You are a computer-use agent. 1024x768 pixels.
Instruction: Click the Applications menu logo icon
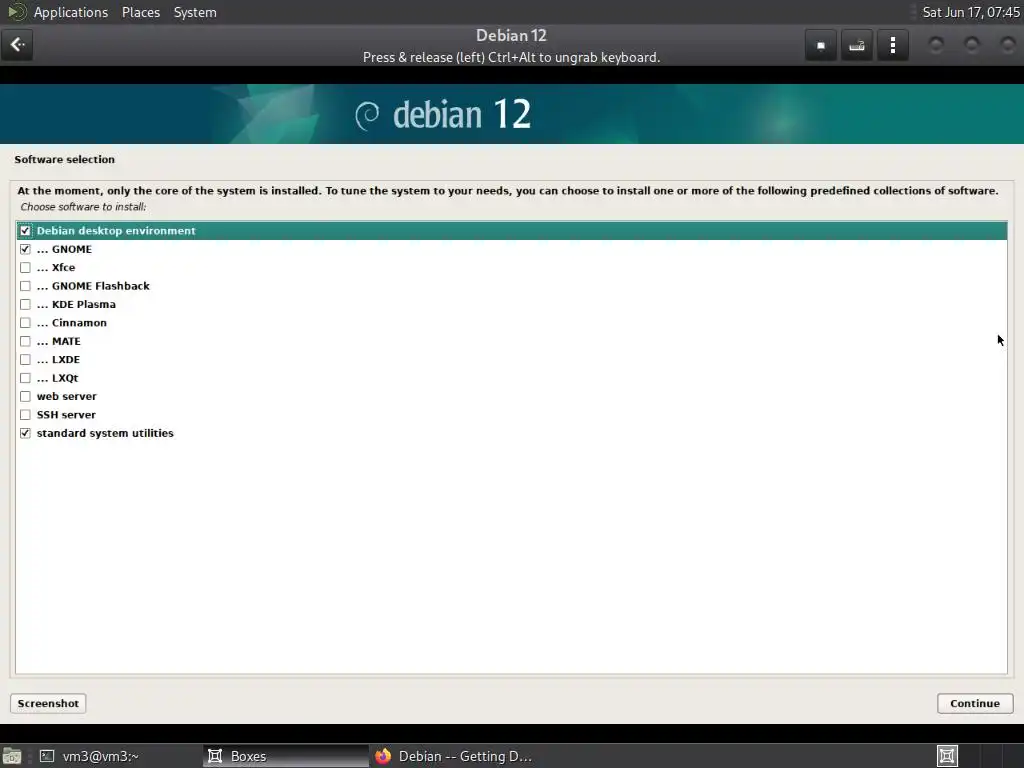click(x=16, y=12)
